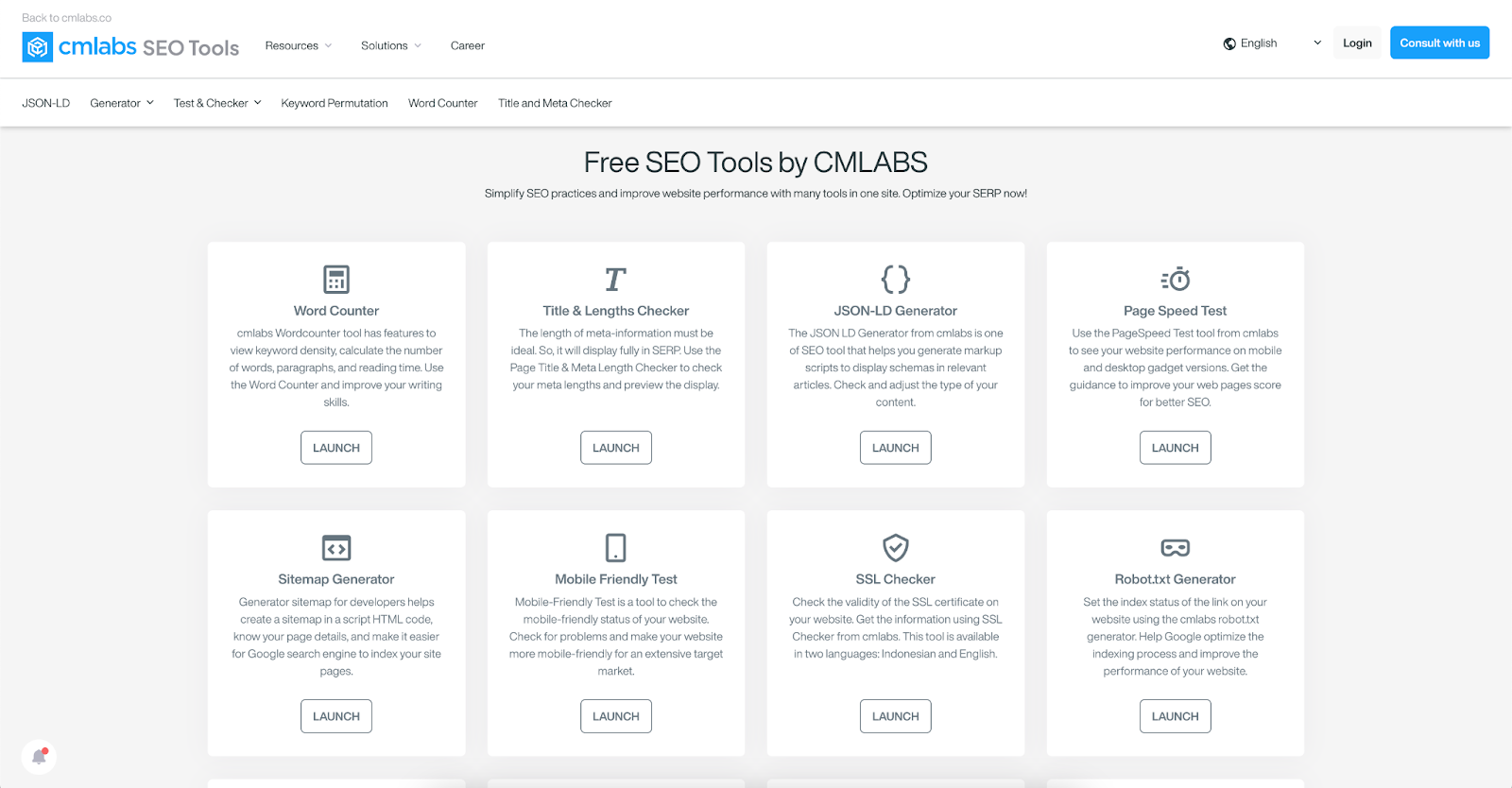Open the Career menu item
1512x788 pixels.
[x=468, y=45]
